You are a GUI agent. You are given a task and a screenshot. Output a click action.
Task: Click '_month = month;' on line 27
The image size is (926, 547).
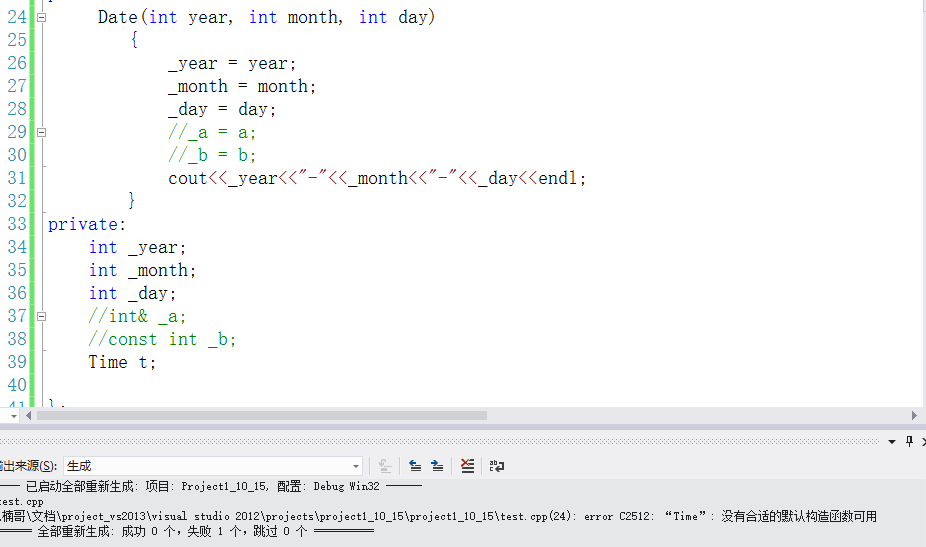242,86
